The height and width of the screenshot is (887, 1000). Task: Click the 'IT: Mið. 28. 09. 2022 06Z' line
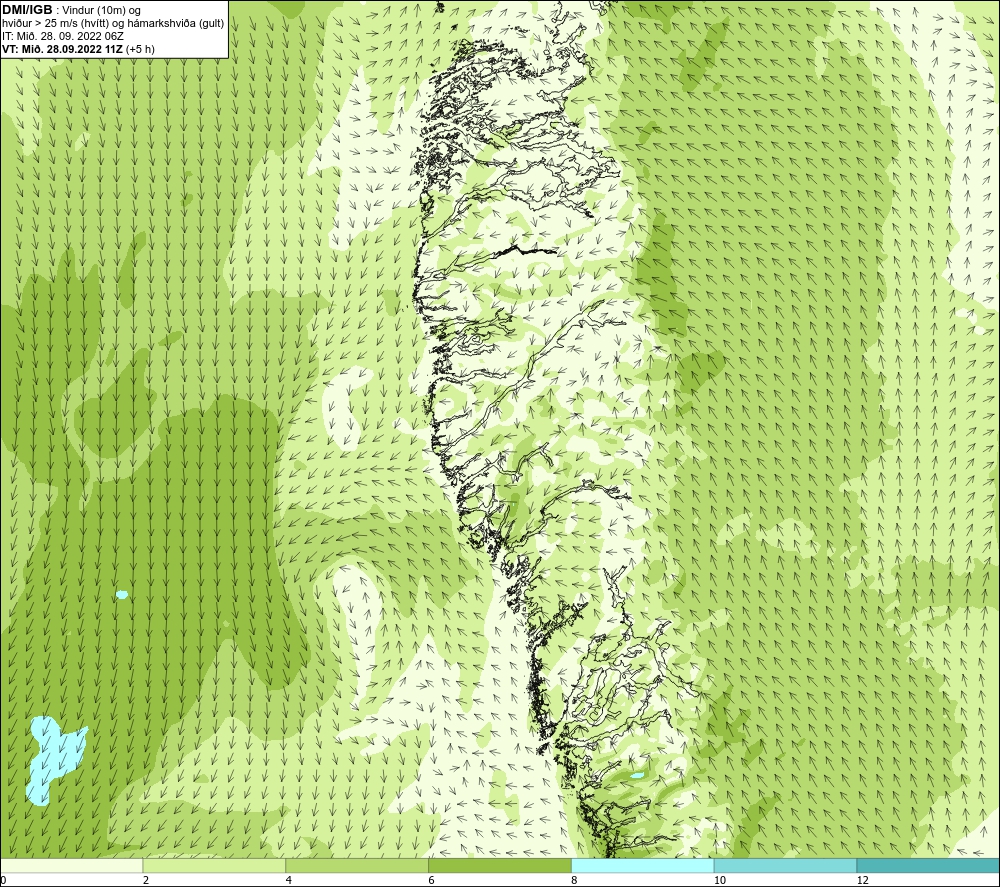[62, 36]
